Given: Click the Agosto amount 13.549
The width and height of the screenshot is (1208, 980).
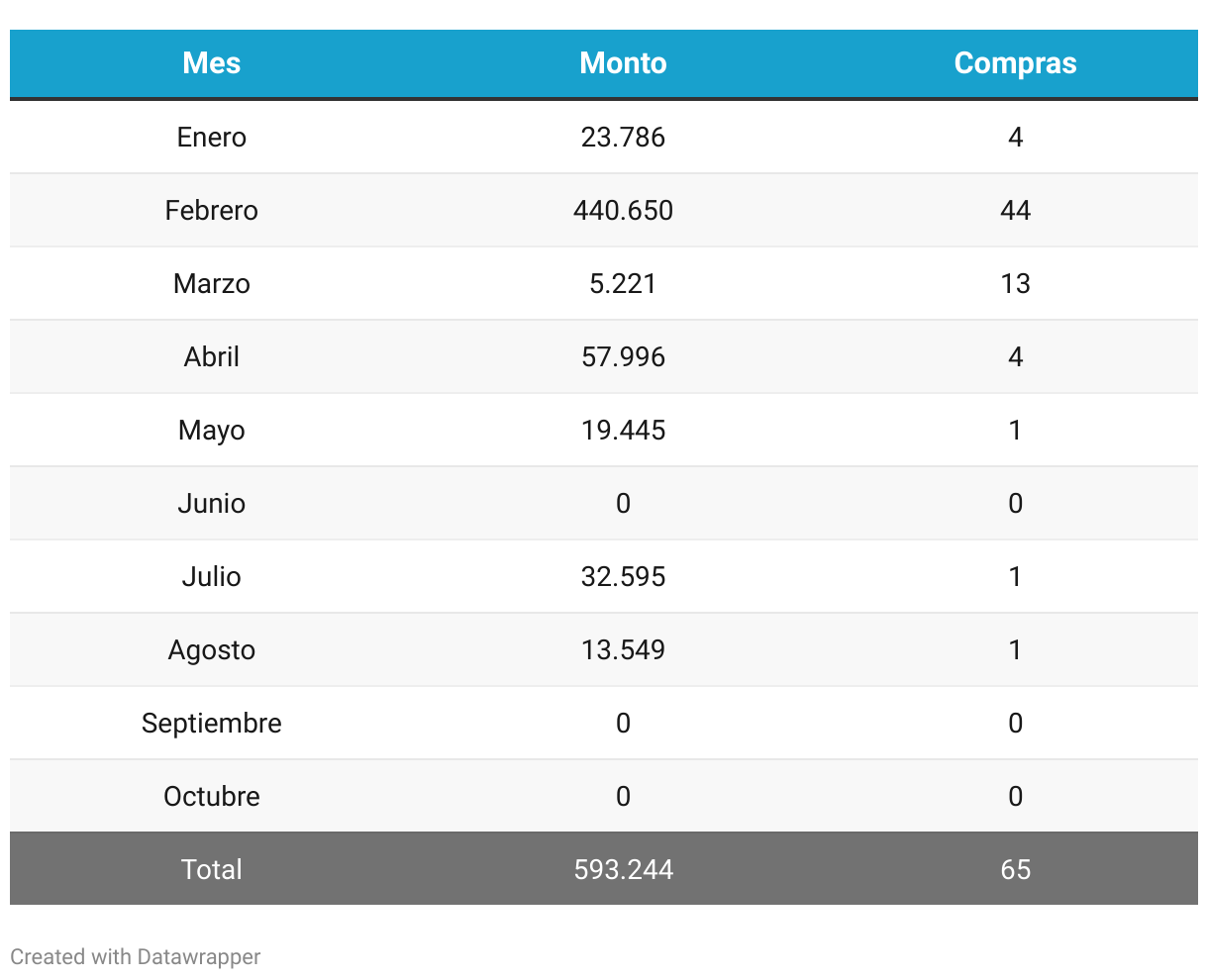Looking at the screenshot, I should click(623, 649).
